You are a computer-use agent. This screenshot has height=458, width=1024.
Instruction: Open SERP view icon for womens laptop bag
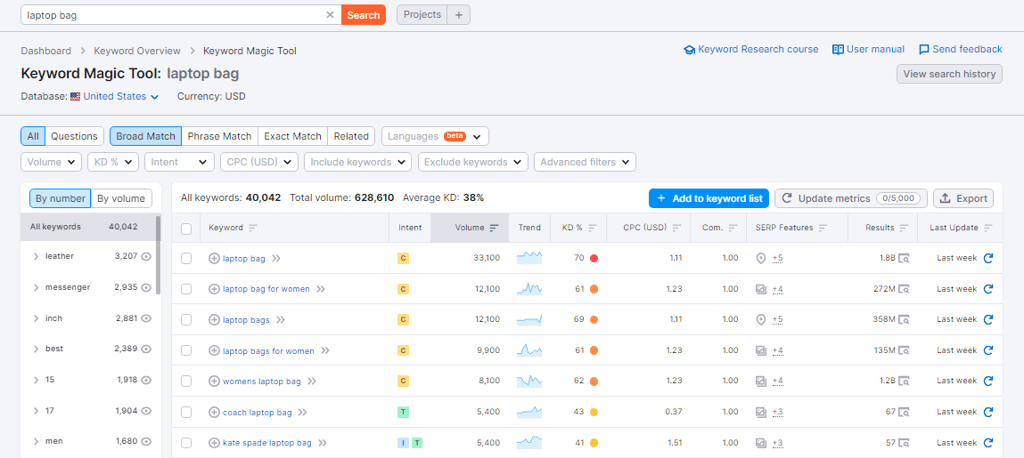[x=904, y=382]
